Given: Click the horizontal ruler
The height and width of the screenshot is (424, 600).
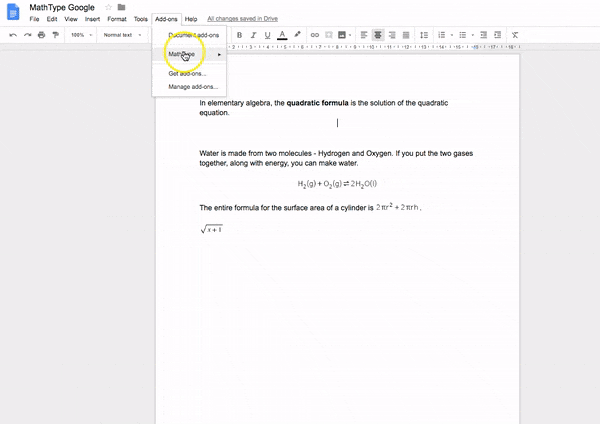Looking at the screenshot, I should pos(375,47).
